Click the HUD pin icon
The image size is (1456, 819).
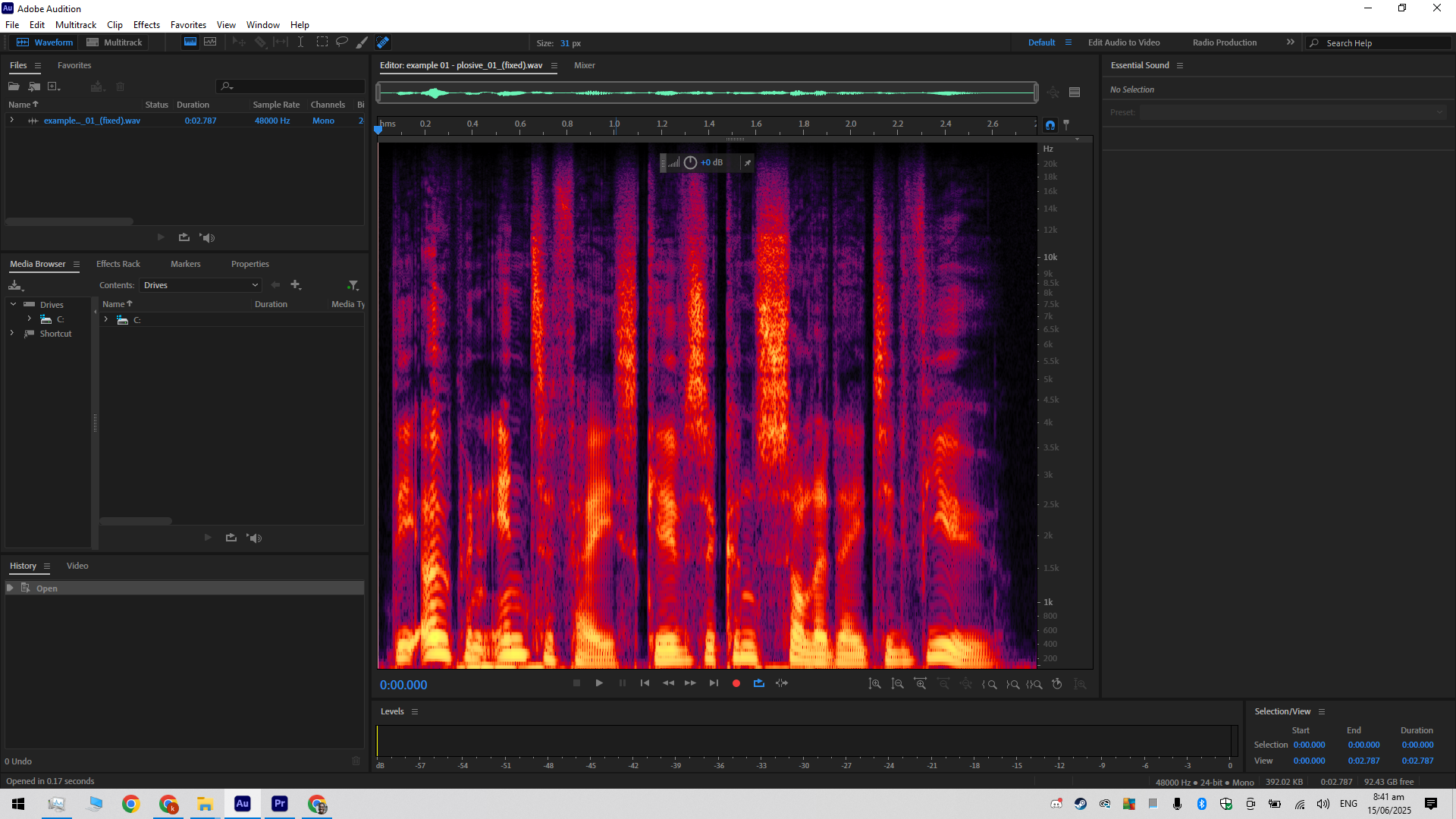pyautogui.click(x=747, y=162)
